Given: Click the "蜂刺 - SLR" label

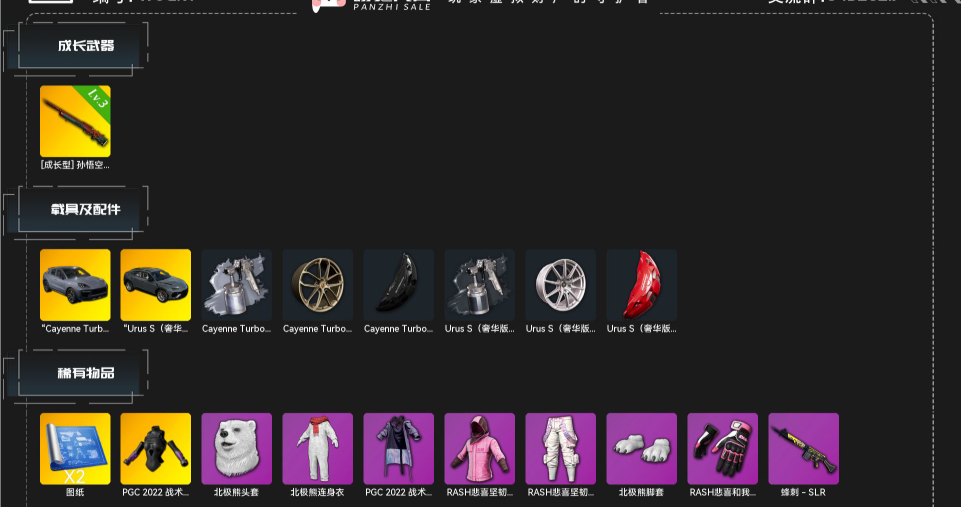Looking at the screenshot, I should point(803,492).
